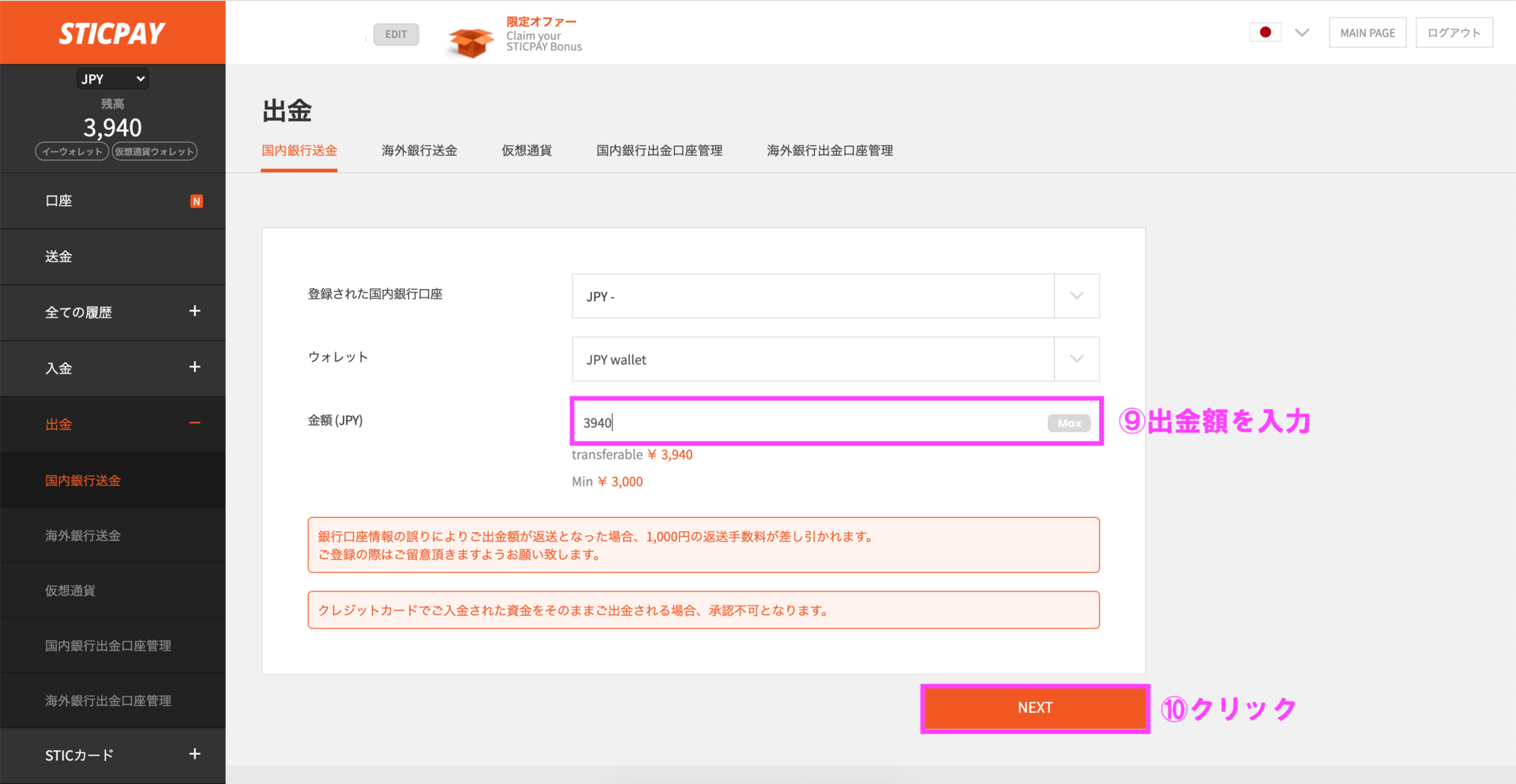Open the 限定オファー Claim your STICPAY Bonus link
The width and height of the screenshot is (1516, 784).
(x=544, y=34)
